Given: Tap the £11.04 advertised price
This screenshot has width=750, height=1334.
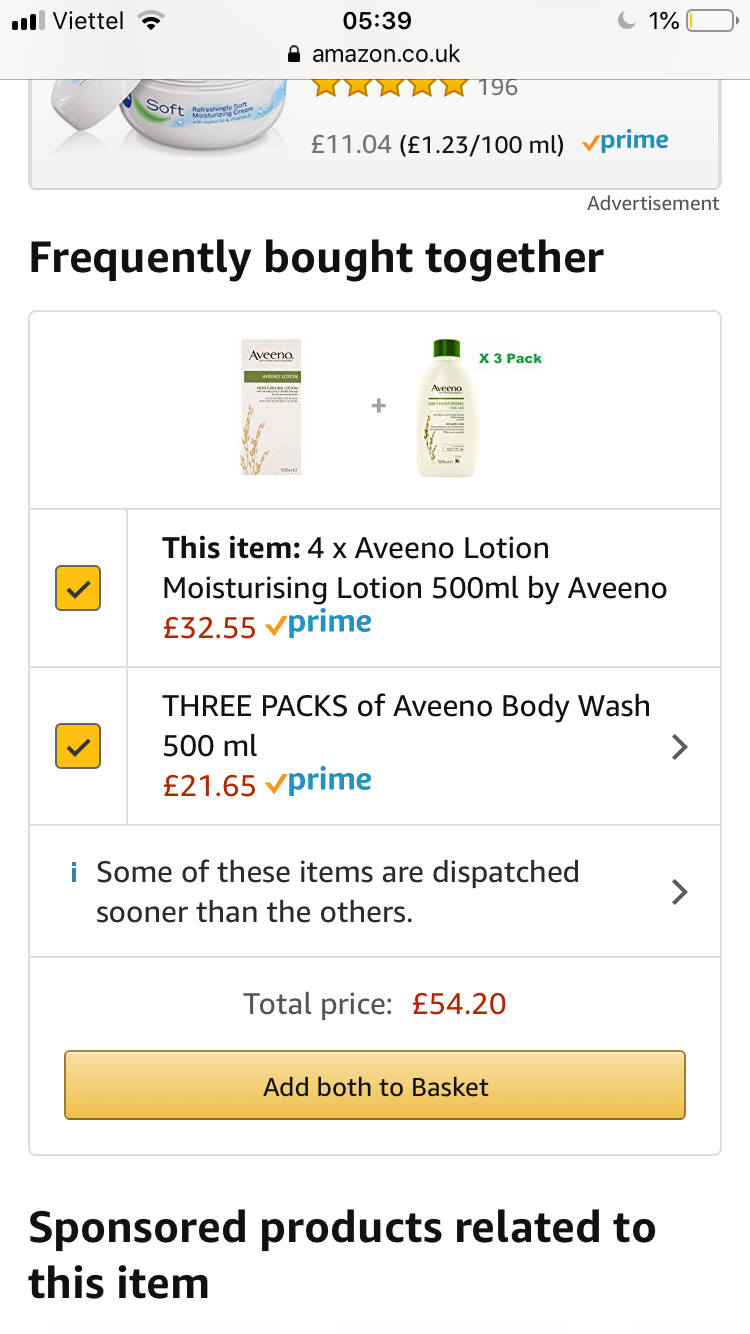Looking at the screenshot, I should 351,144.
